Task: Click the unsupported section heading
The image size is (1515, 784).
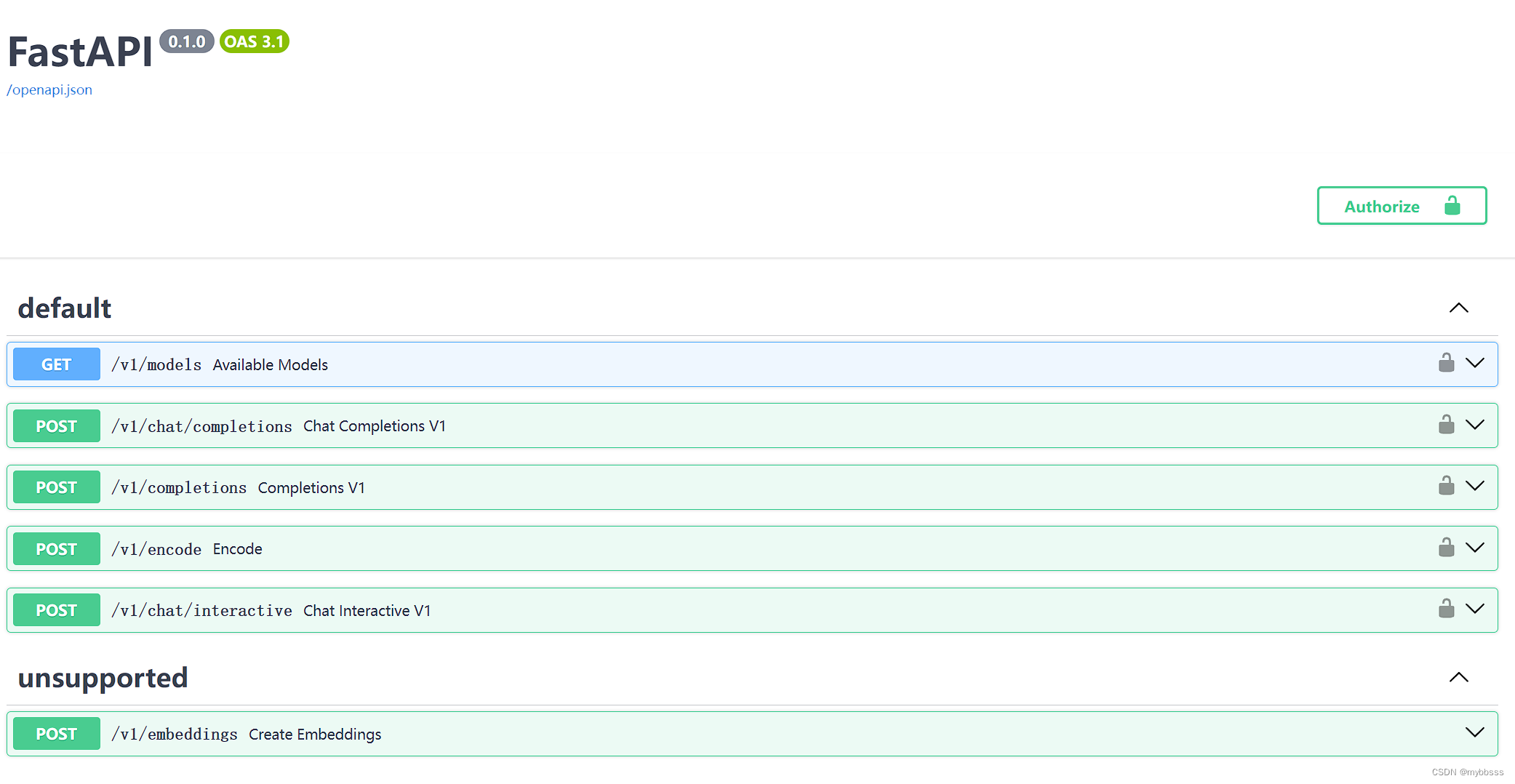Action: pos(103,678)
